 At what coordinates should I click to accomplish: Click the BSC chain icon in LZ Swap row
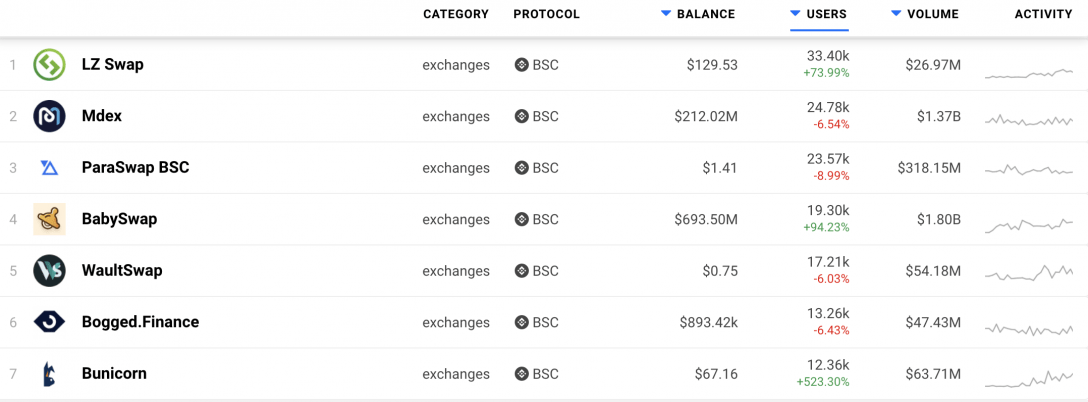pos(521,65)
